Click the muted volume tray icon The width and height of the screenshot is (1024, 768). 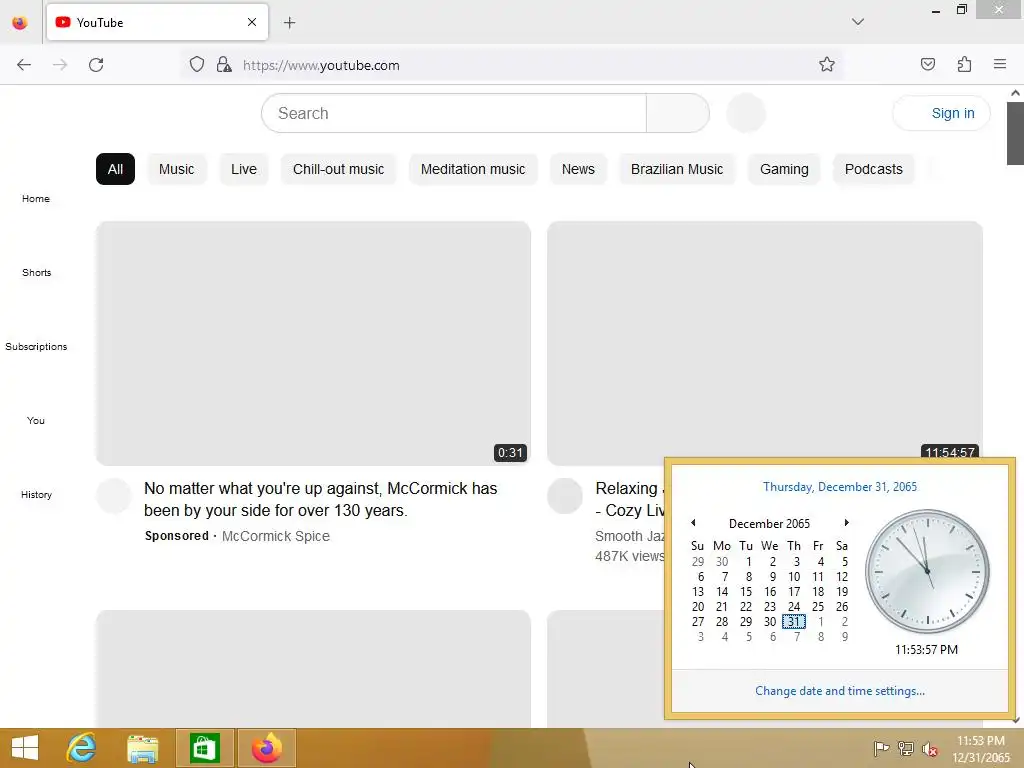point(930,749)
